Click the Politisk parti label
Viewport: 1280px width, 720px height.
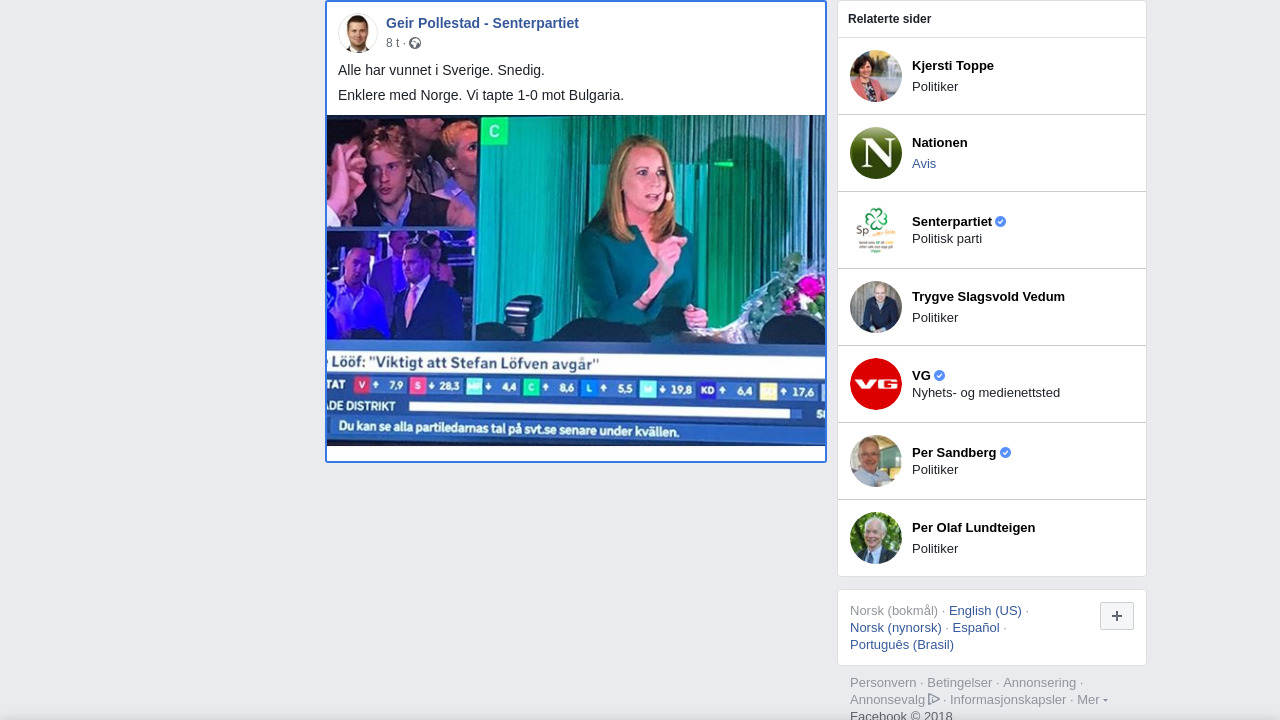click(x=947, y=239)
